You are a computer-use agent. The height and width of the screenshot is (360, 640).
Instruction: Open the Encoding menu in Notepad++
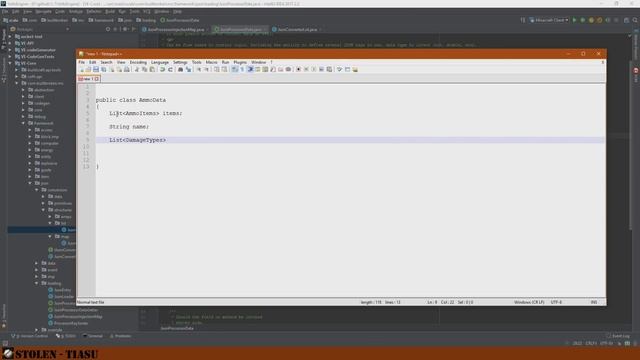(x=138, y=62)
